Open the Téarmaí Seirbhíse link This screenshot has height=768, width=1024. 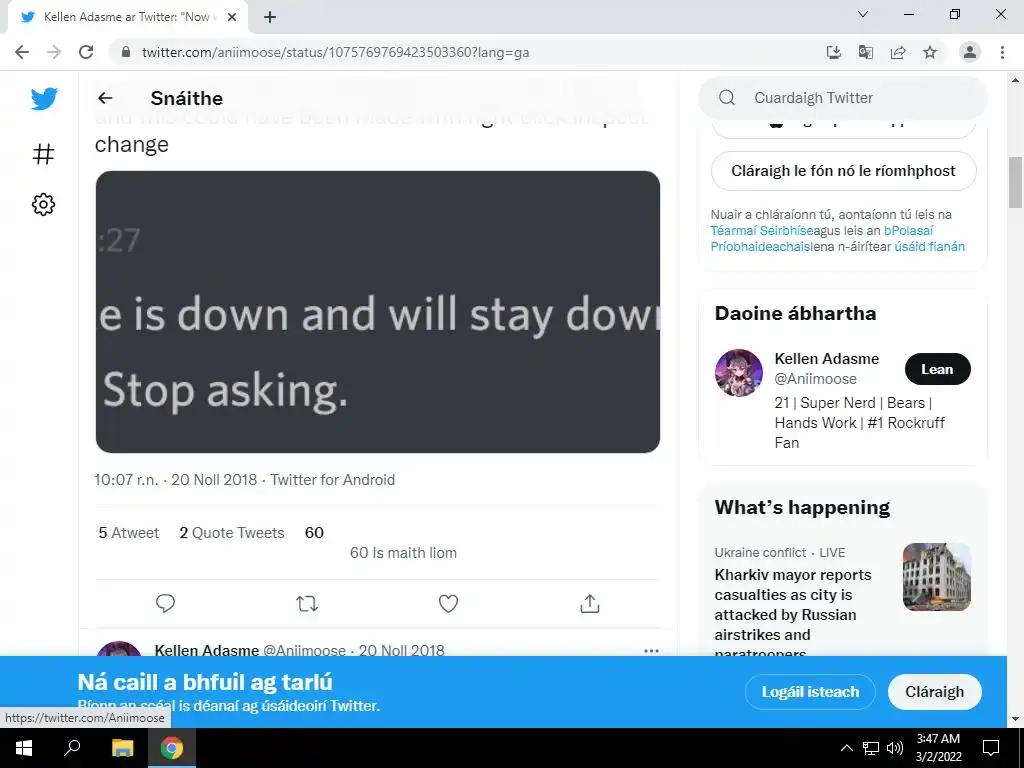[761, 231]
